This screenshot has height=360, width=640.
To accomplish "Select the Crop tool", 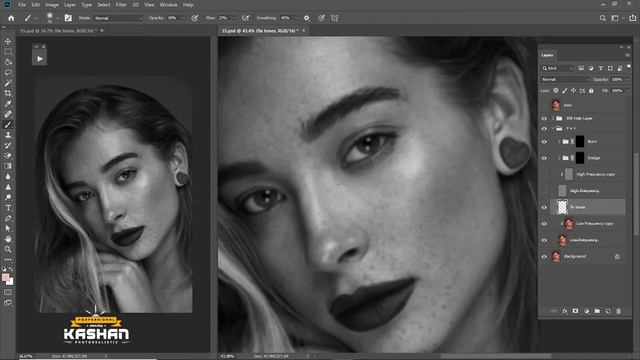I will (x=8, y=93).
